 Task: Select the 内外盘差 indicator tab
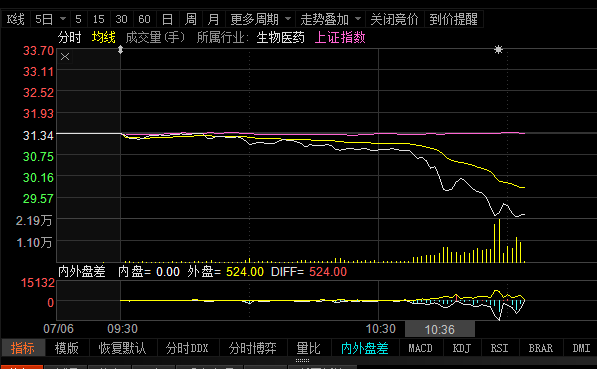(x=365, y=348)
